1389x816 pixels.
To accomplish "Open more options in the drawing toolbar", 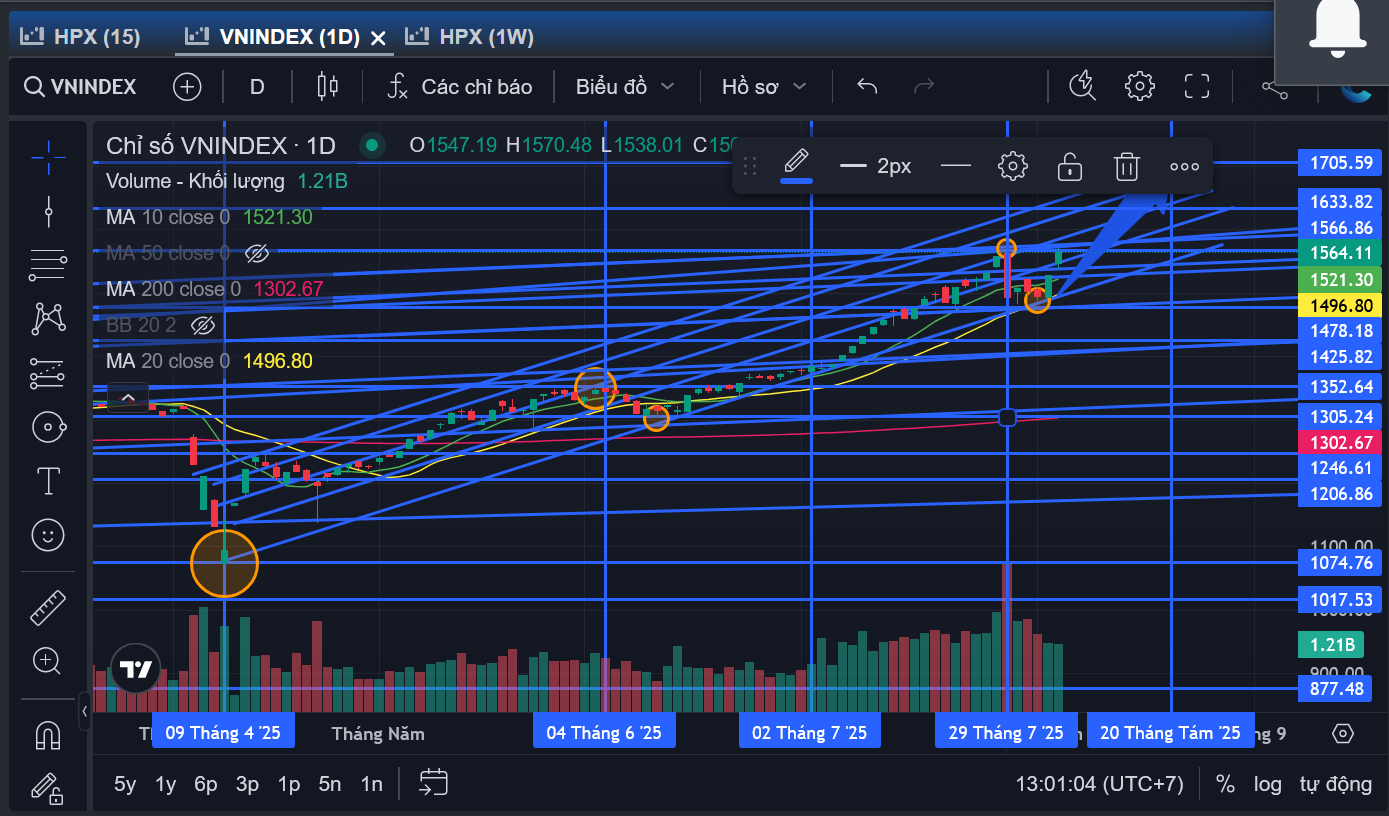I will [x=1184, y=166].
